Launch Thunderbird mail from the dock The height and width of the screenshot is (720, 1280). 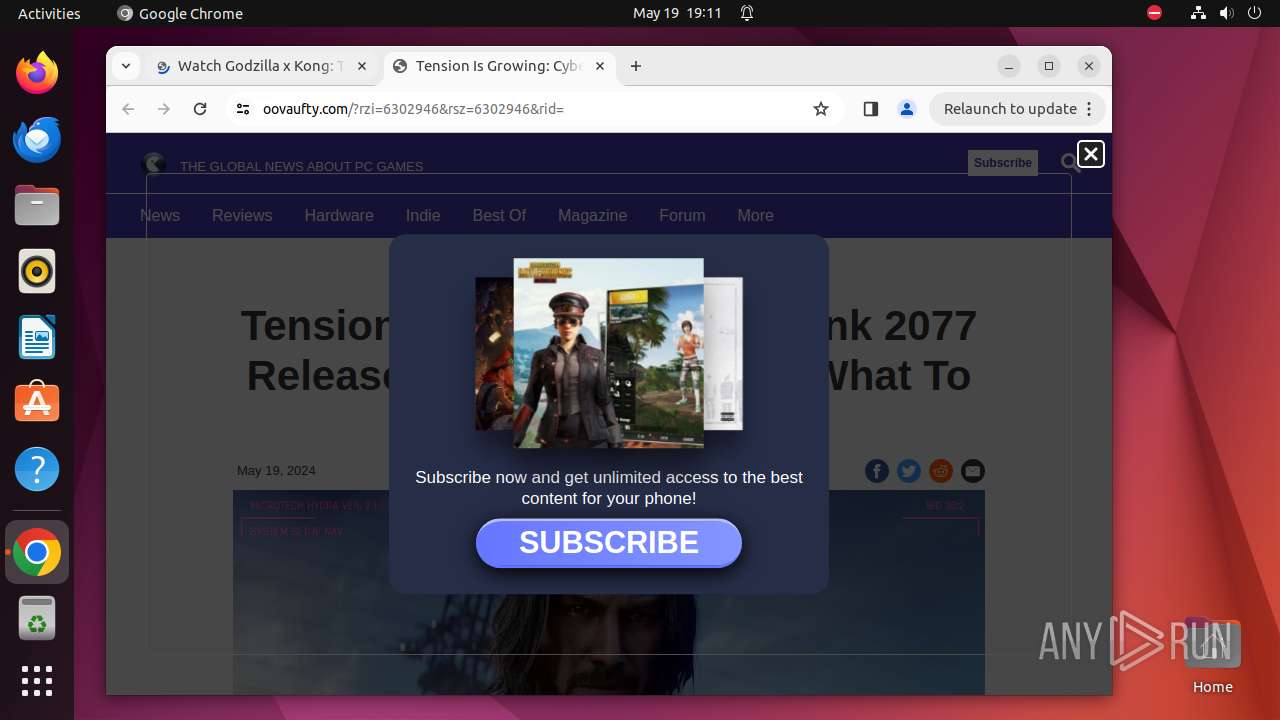click(37, 139)
